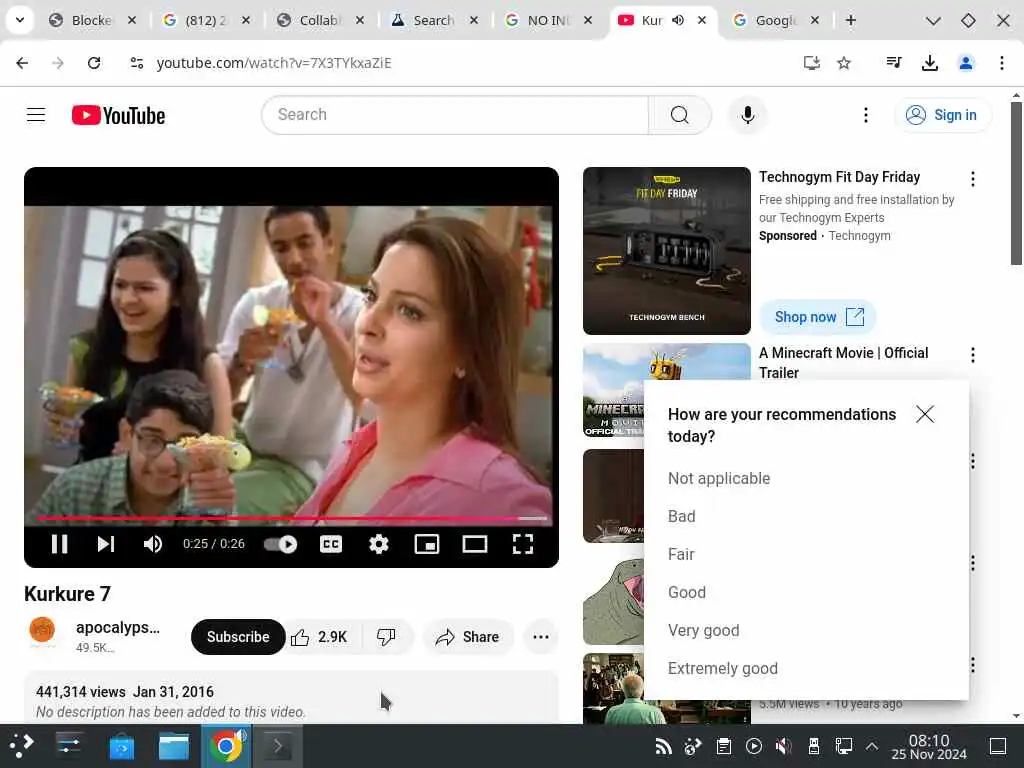Go back in browser history
1024x768 pixels.
coord(22,63)
